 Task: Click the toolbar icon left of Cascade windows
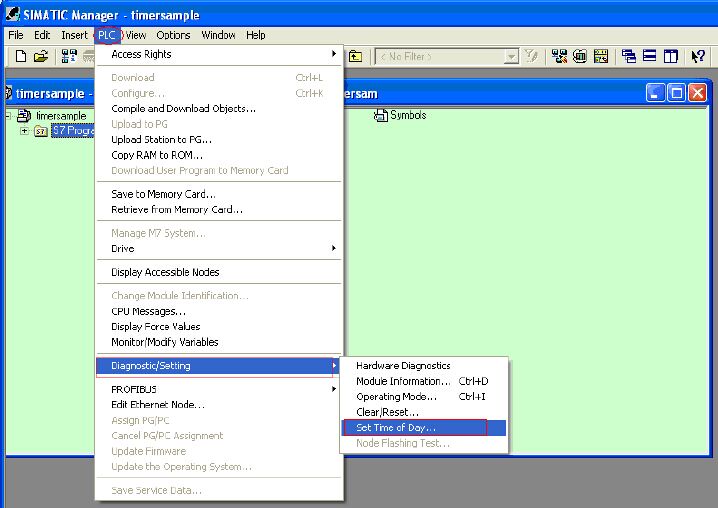point(601,56)
